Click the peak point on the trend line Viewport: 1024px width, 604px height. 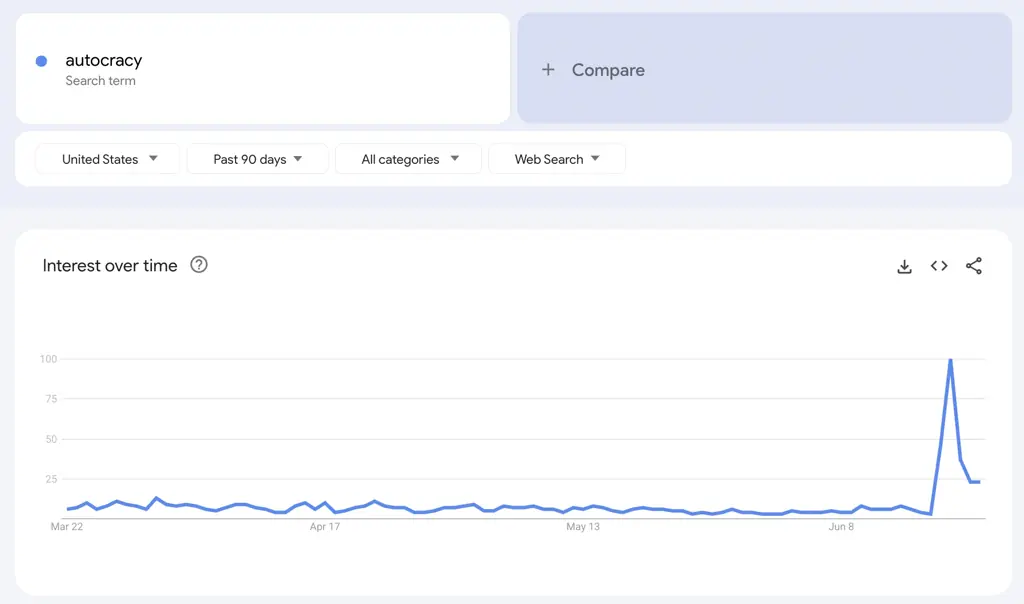951,359
